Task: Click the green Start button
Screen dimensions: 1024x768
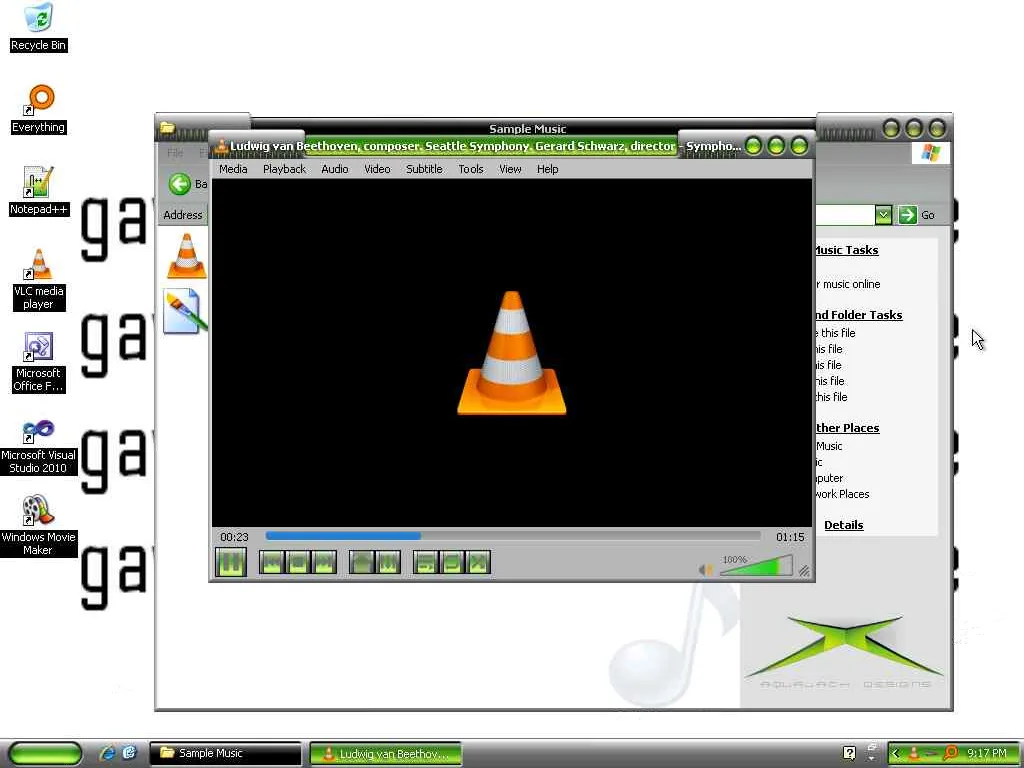Action: coord(44,753)
